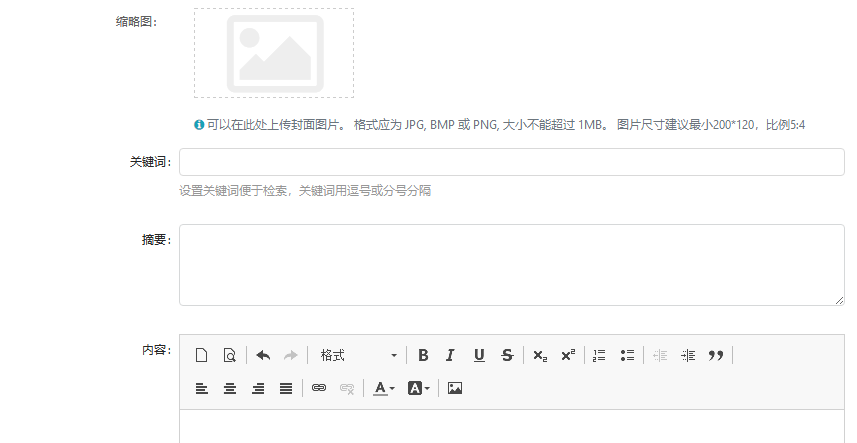
Task: Open the preview document tool
Action: [x=229, y=355]
